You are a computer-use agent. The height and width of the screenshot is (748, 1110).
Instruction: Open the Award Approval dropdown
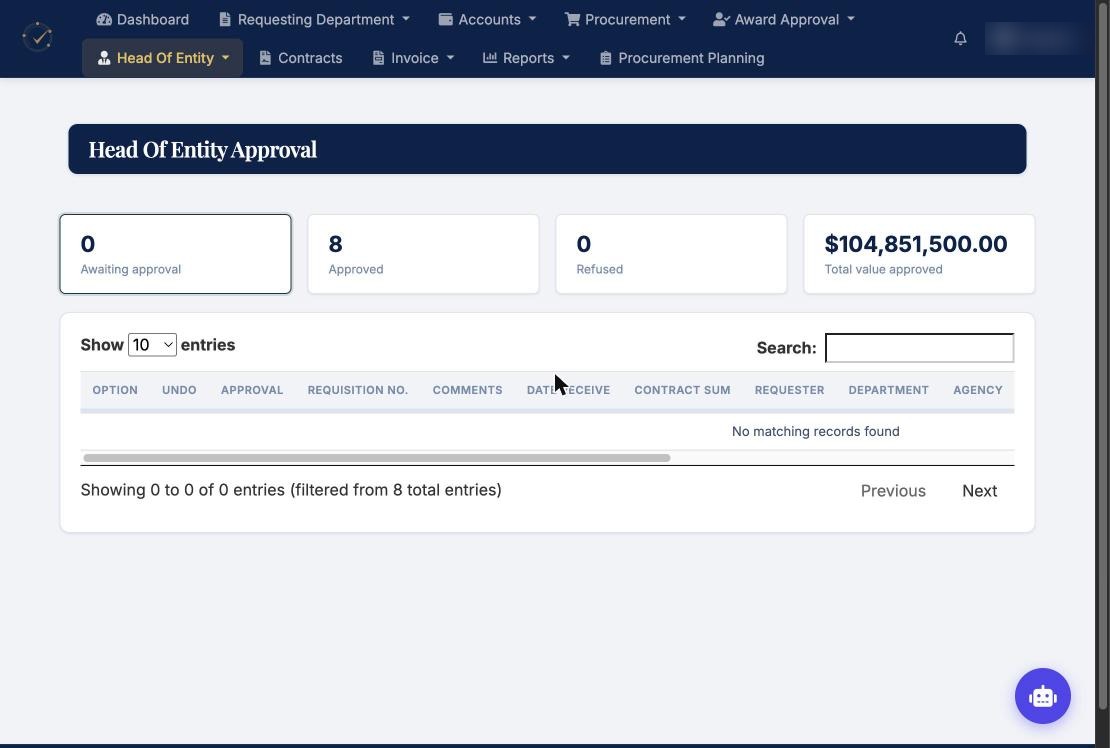(784, 19)
